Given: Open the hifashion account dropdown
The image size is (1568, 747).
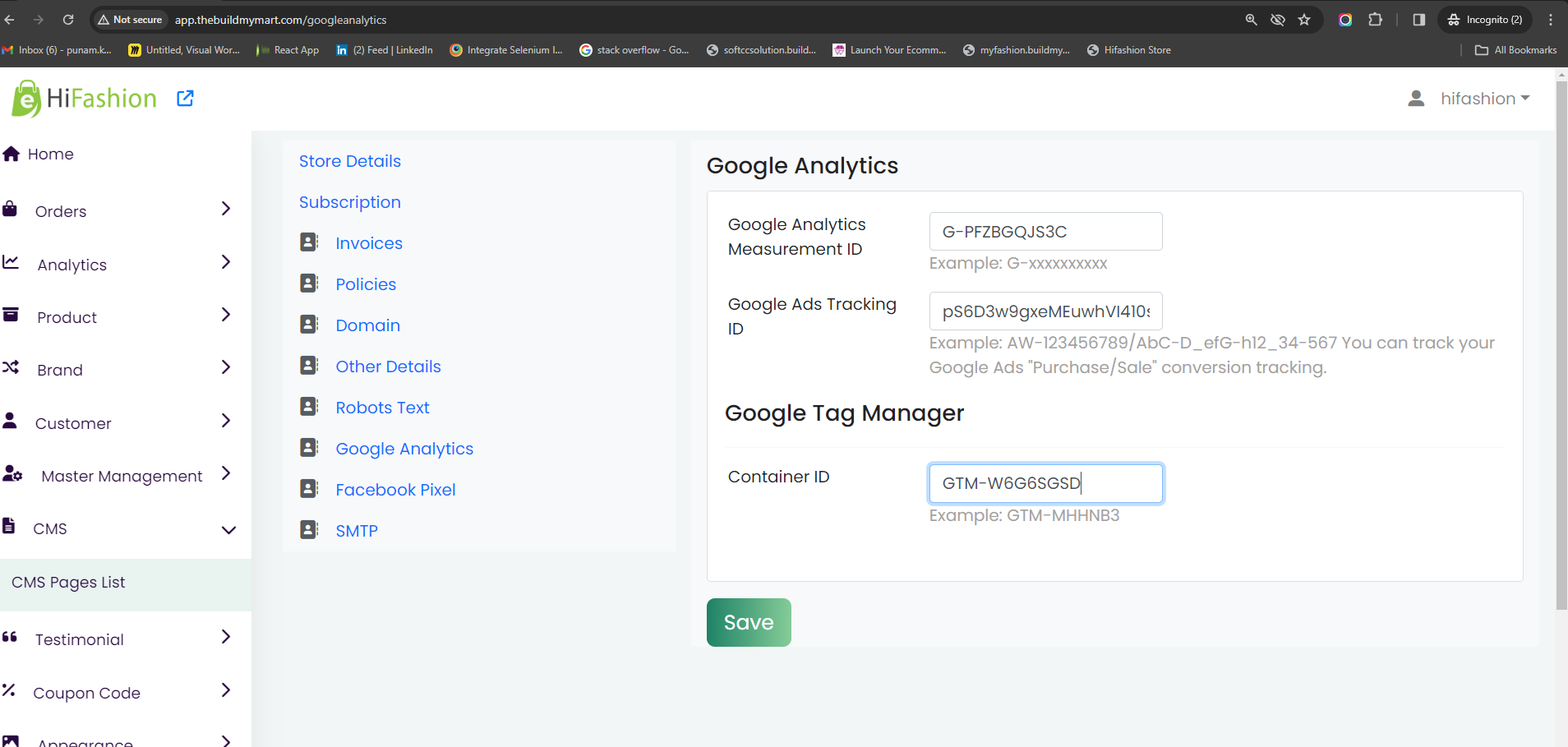Looking at the screenshot, I should point(1484,99).
